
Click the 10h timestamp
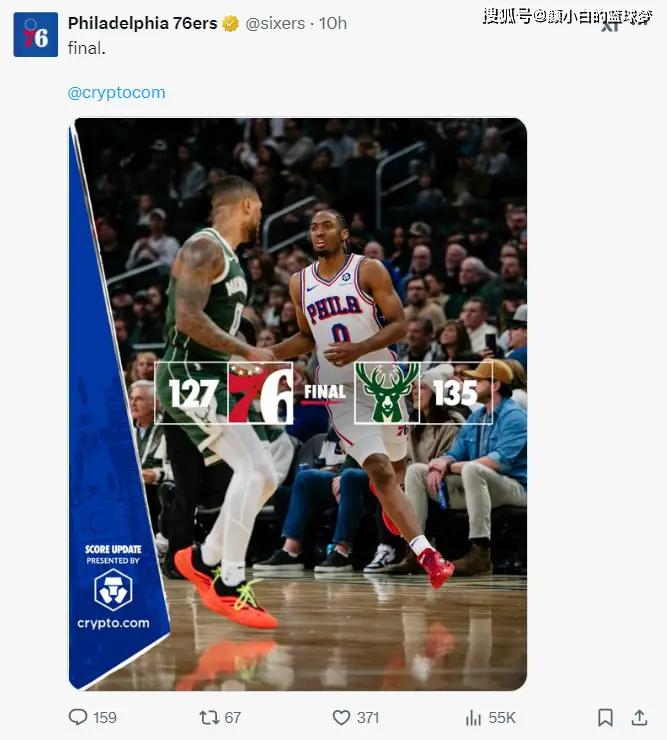pos(333,23)
